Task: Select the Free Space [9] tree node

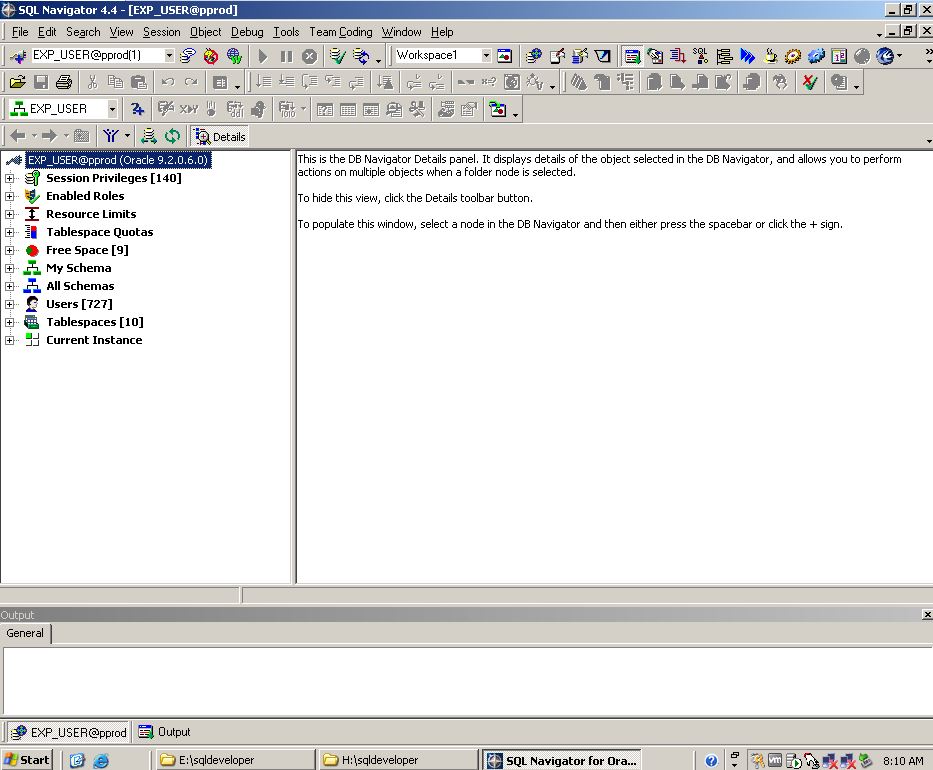Action: (x=87, y=250)
